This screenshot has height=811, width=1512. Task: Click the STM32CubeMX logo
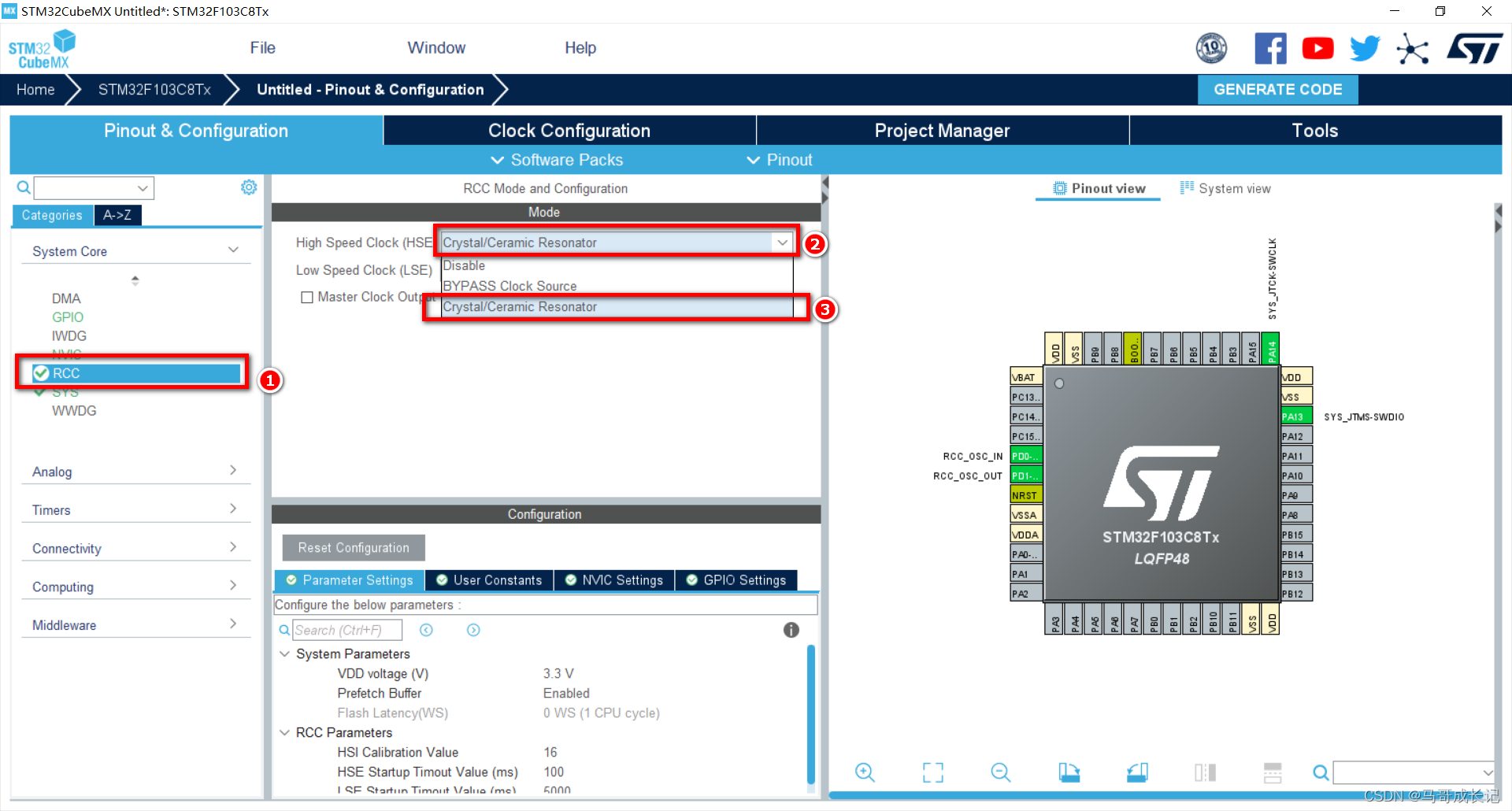(42, 49)
